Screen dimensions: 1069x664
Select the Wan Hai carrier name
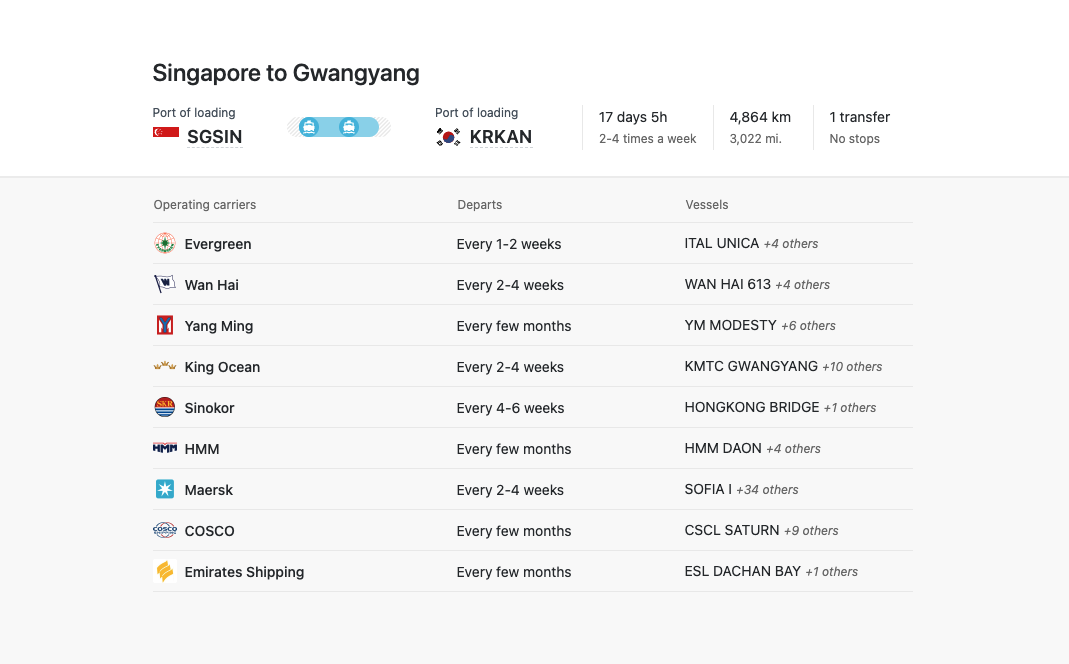coord(211,285)
